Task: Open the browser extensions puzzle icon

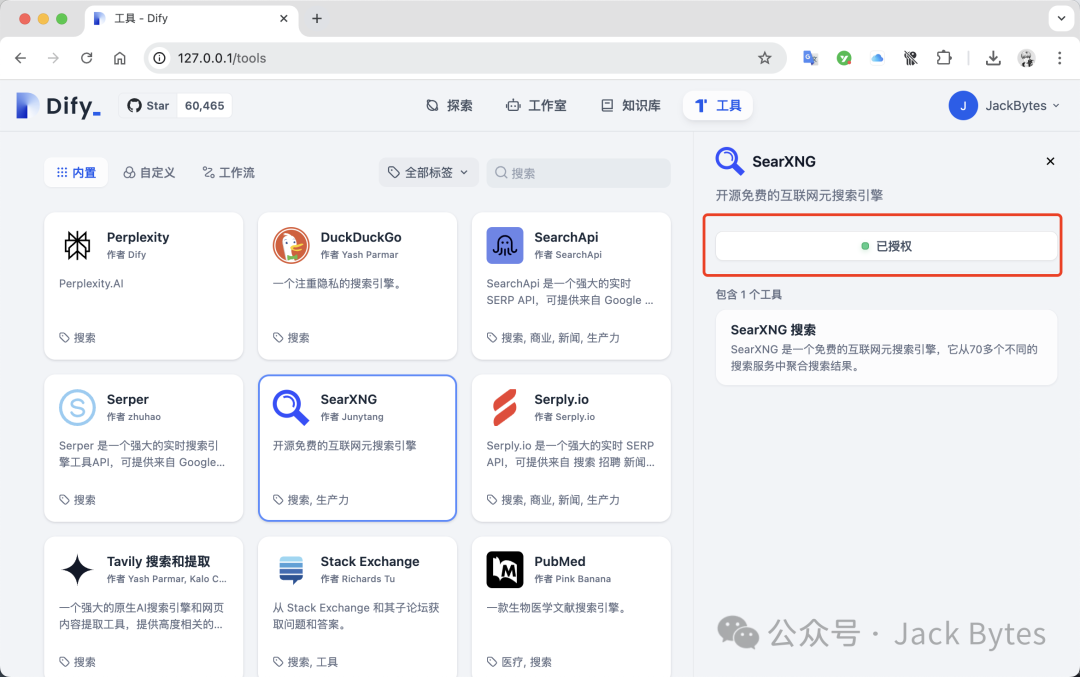Action: point(944,58)
